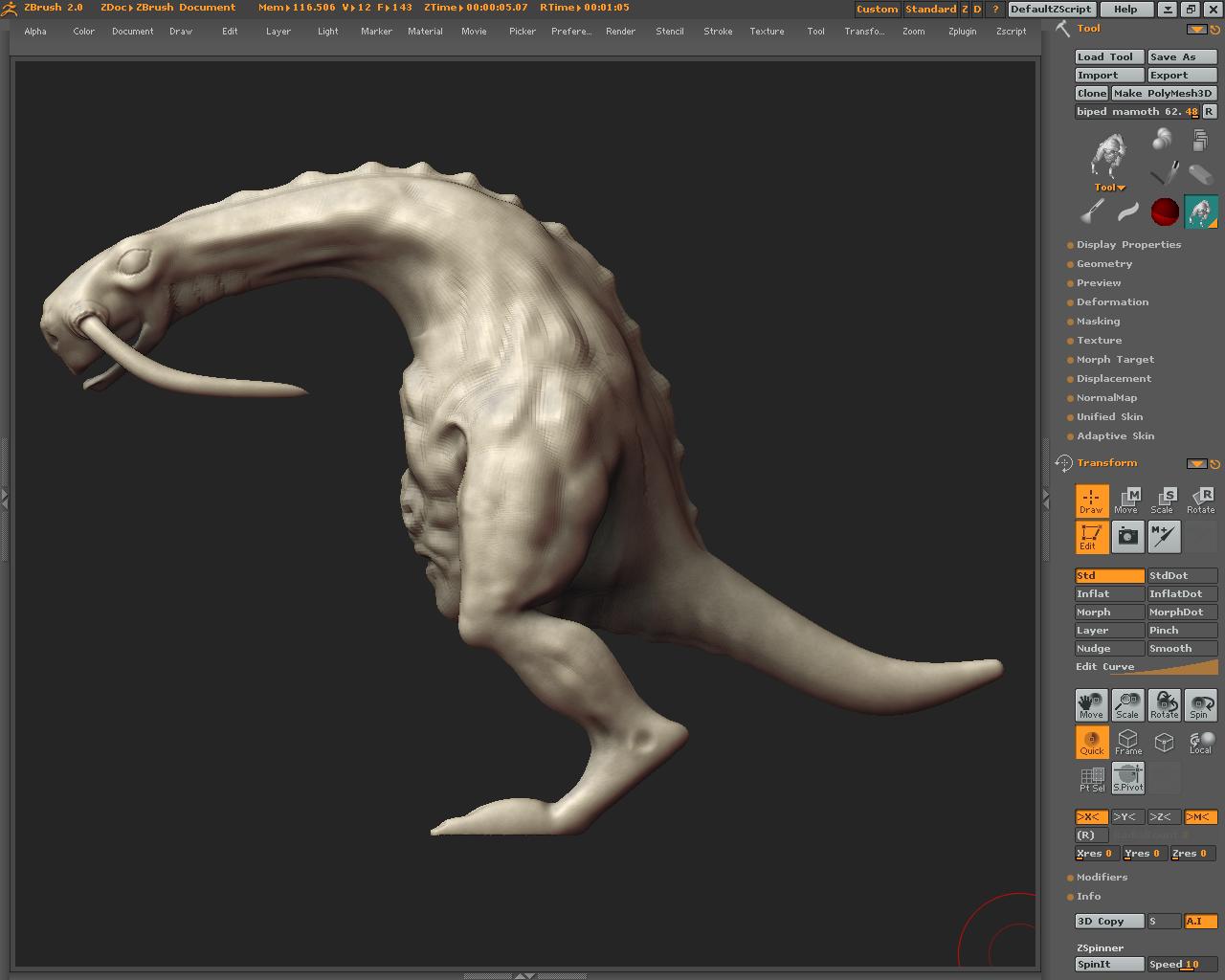Click the Export button
This screenshot has height=980, width=1225.
pyautogui.click(x=1182, y=76)
